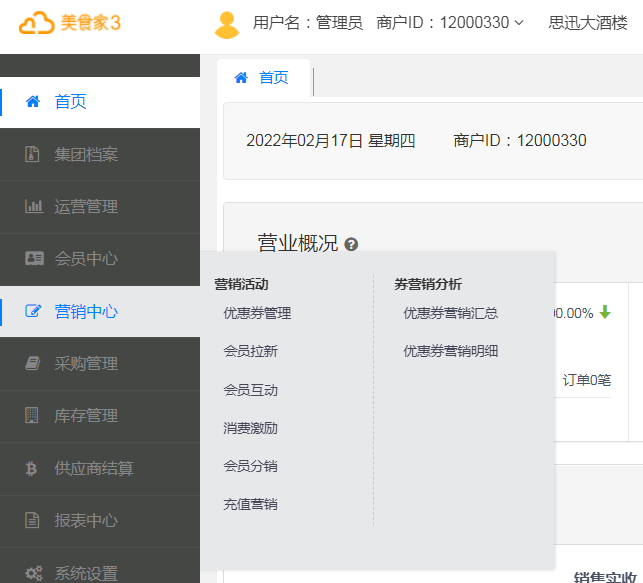Click the help icon beside 营业概况
The height and width of the screenshot is (583, 643).
pos(351,244)
